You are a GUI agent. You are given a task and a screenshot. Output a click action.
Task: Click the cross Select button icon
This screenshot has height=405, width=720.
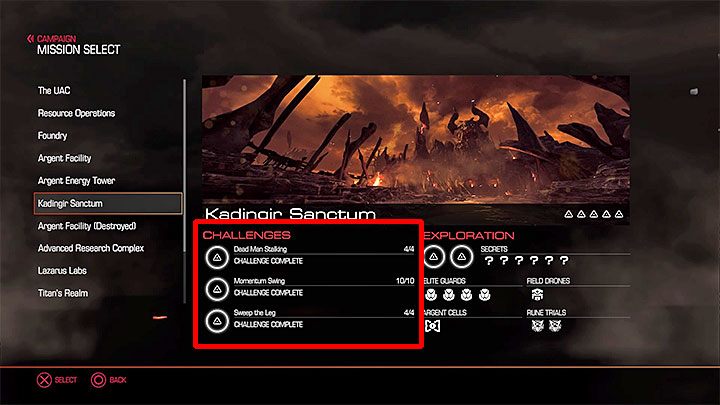[x=44, y=380]
